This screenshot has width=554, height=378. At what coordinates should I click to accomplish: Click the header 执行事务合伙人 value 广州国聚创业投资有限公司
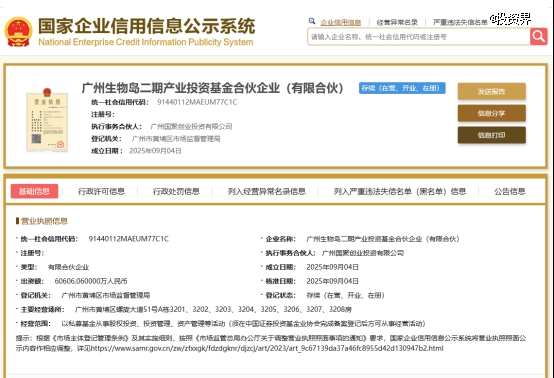click(191, 126)
